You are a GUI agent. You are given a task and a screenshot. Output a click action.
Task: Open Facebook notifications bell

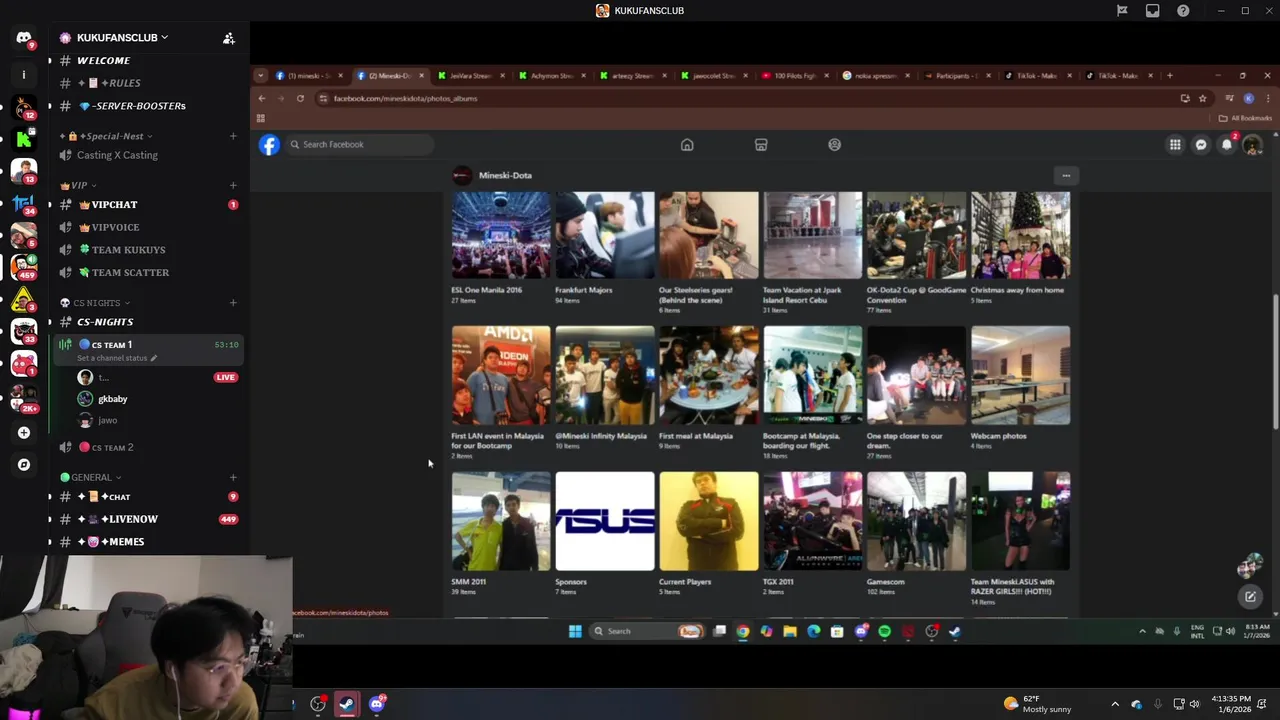click(1227, 145)
